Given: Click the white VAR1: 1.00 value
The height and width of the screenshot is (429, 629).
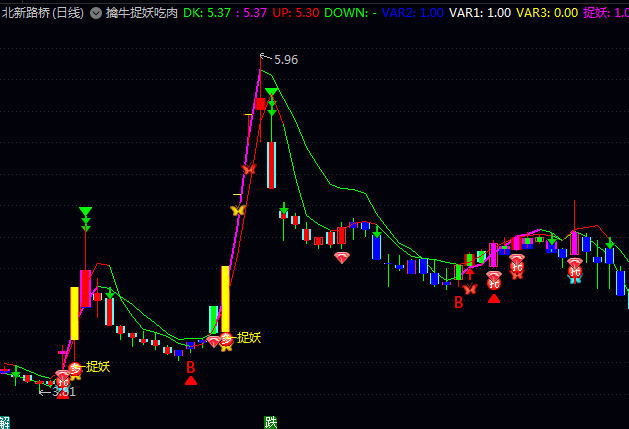Looking at the screenshot, I should [480, 13].
